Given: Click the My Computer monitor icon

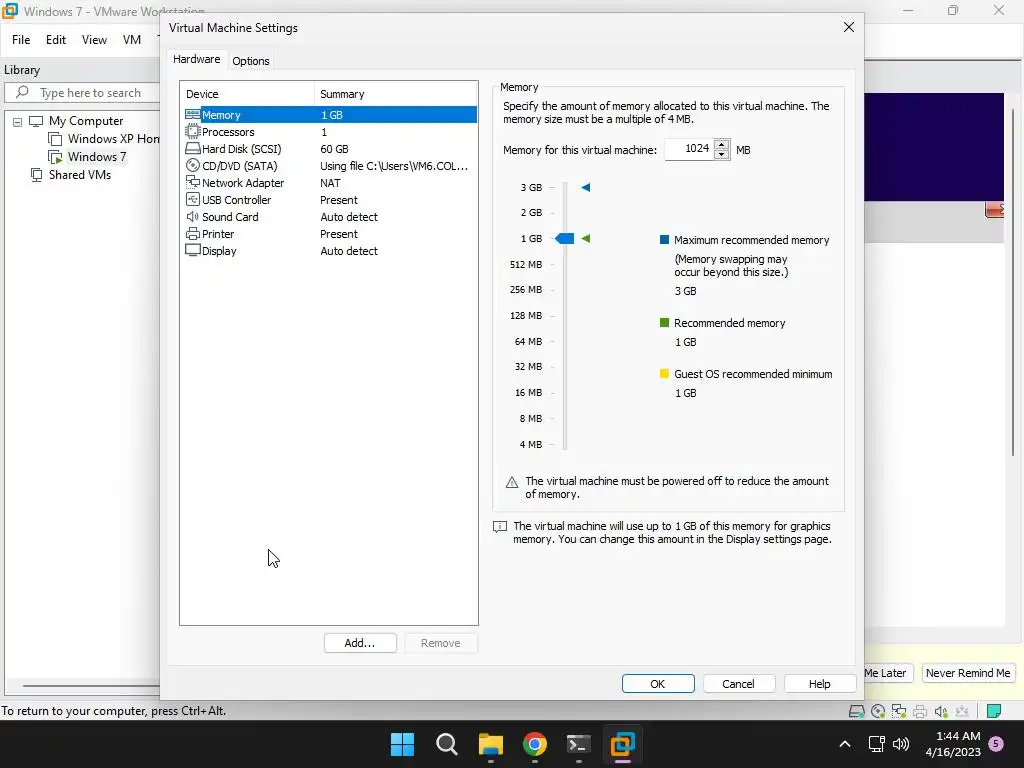Looking at the screenshot, I should click(36, 121).
